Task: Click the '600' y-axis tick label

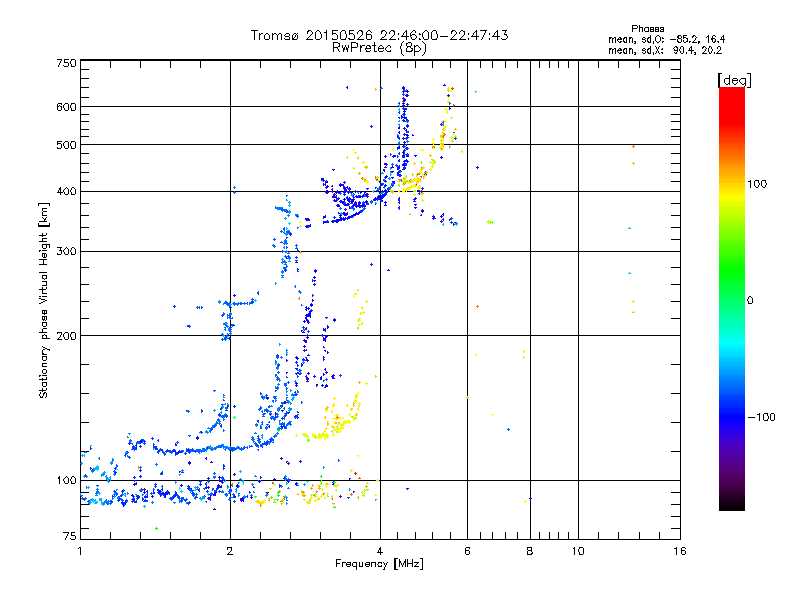Action: point(66,107)
